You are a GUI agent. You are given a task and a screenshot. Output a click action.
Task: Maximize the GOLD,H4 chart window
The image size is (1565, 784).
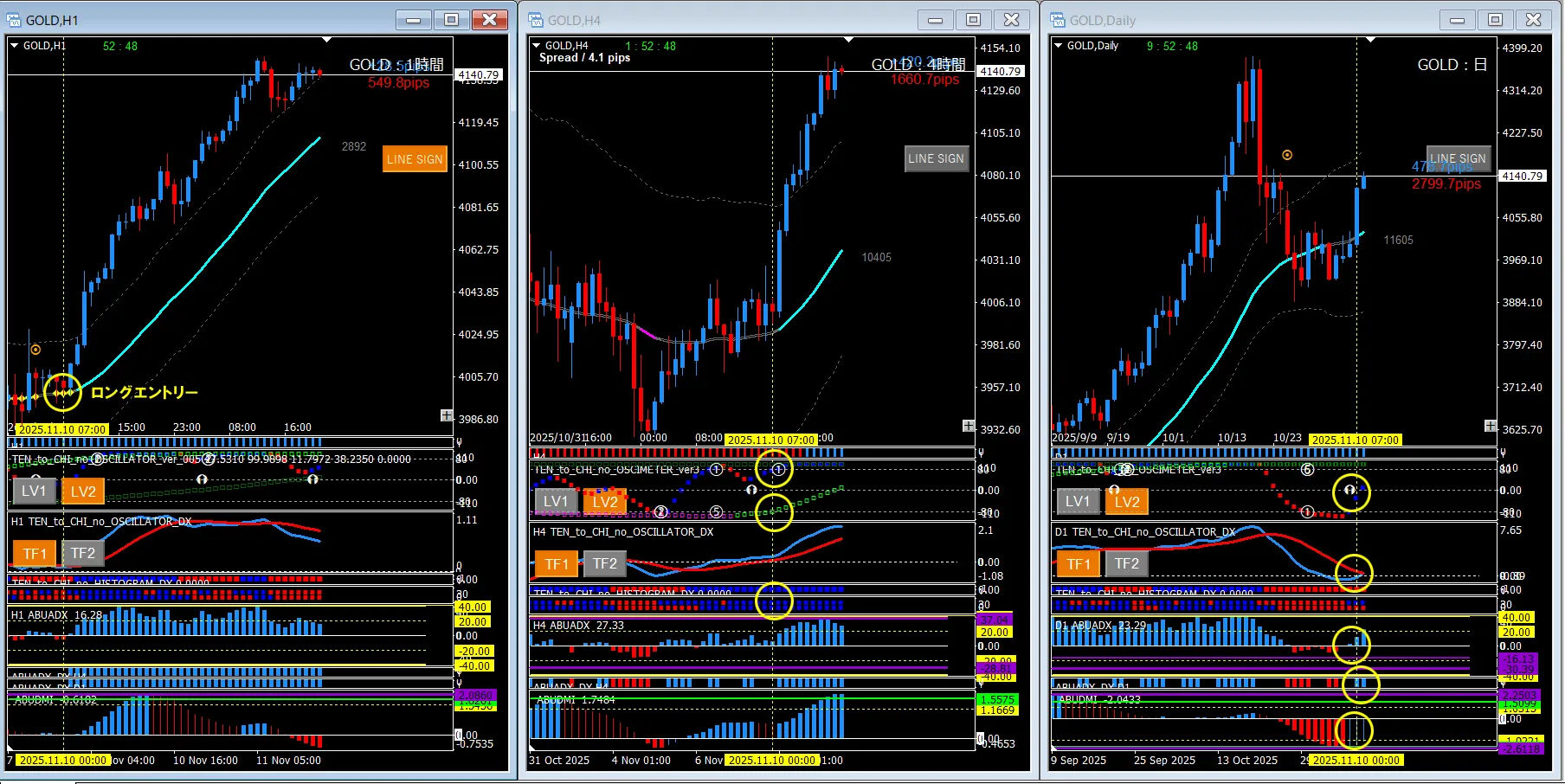[x=973, y=20]
